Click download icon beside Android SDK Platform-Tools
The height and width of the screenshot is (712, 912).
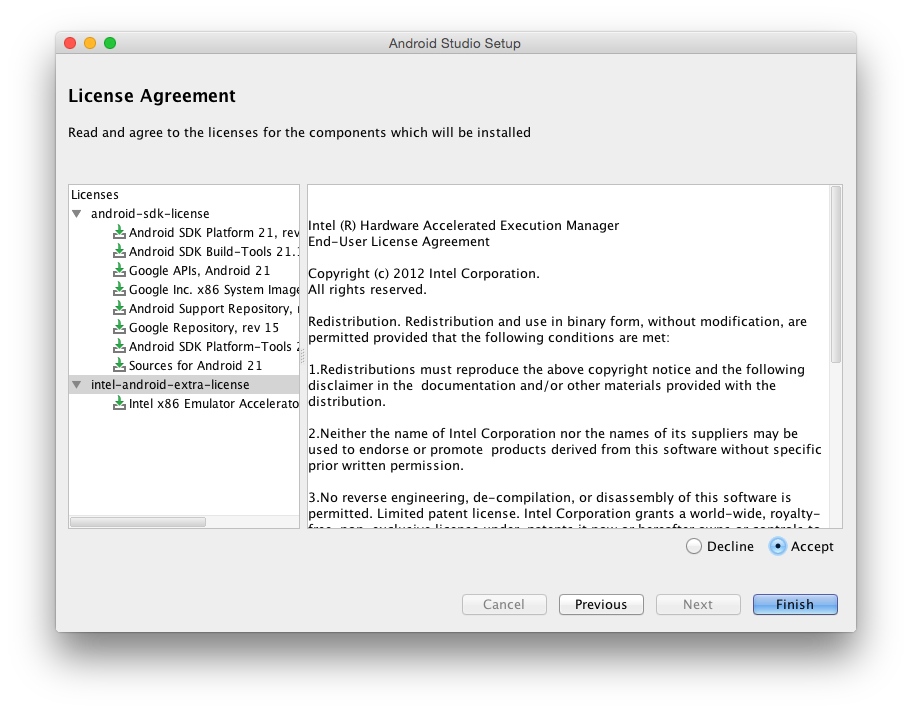point(119,347)
